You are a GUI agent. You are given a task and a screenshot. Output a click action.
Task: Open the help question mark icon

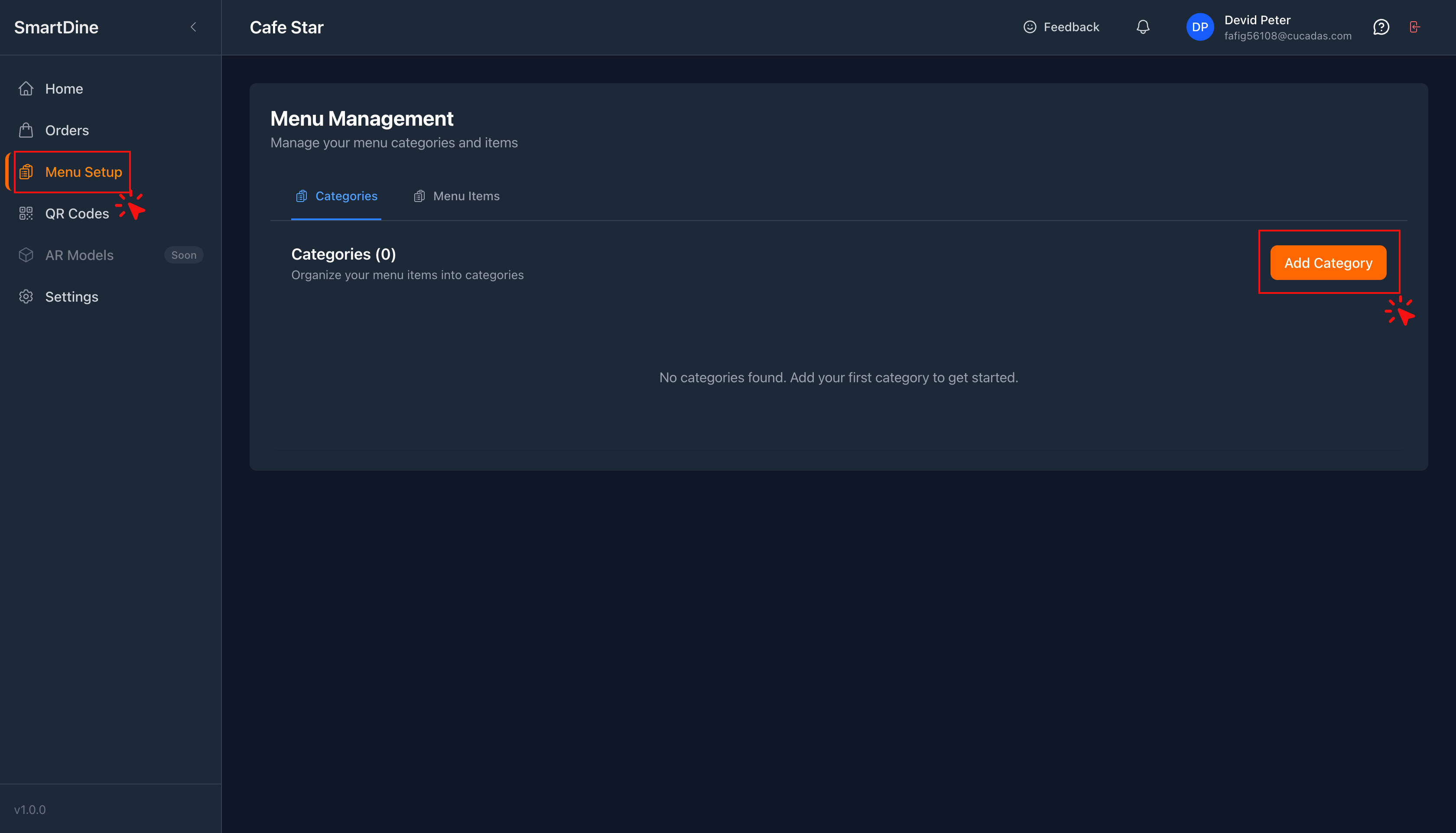(x=1381, y=27)
